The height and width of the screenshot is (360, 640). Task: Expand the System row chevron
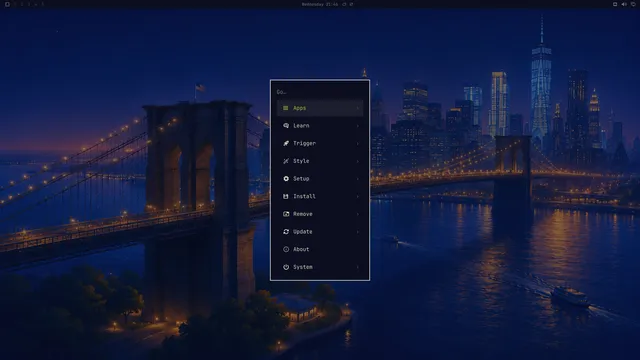coord(358,267)
